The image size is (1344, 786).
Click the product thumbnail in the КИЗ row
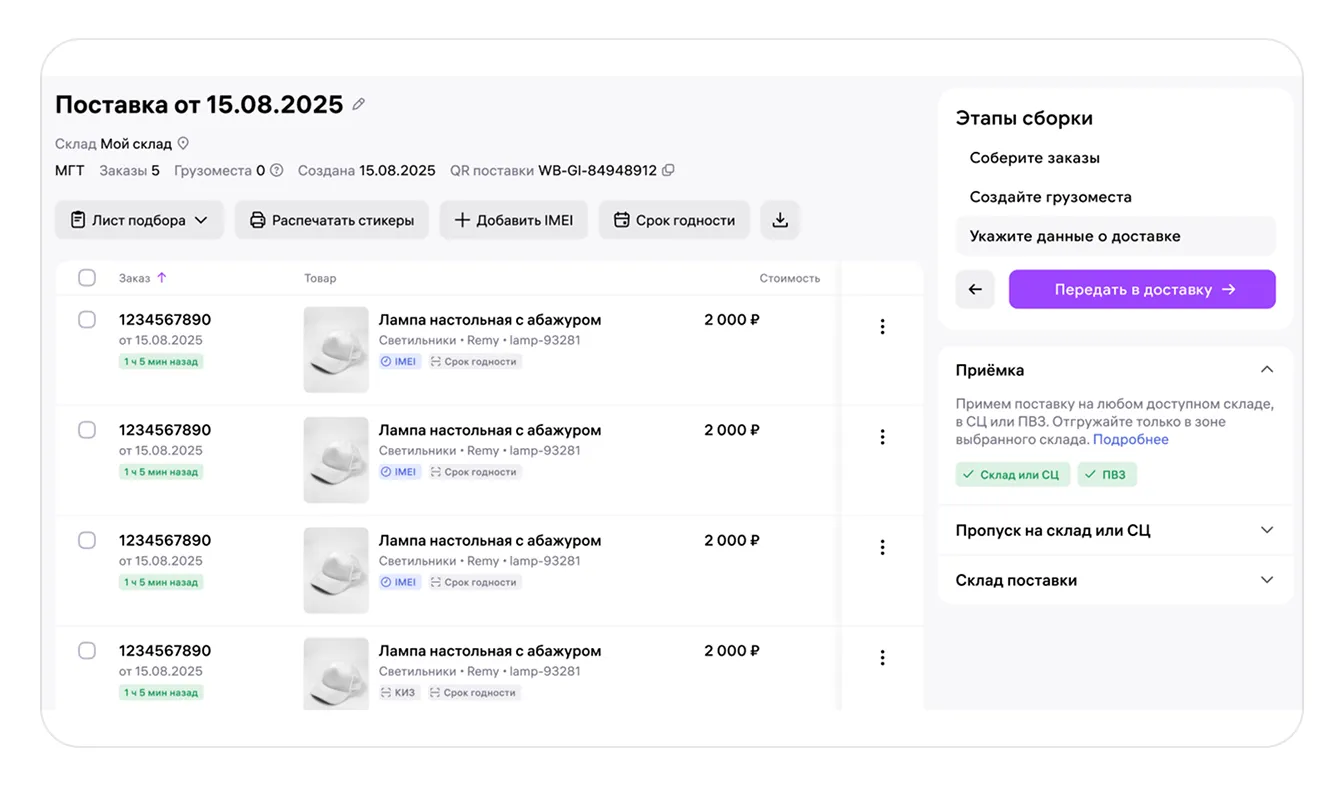click(336, 674)
